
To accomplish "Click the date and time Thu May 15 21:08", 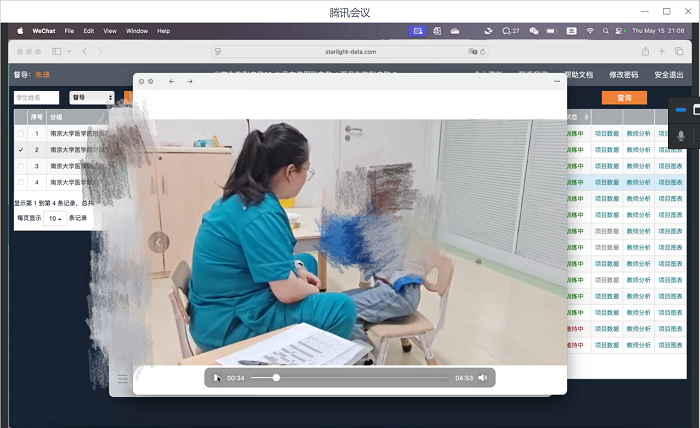I will (x=658, y=31).
